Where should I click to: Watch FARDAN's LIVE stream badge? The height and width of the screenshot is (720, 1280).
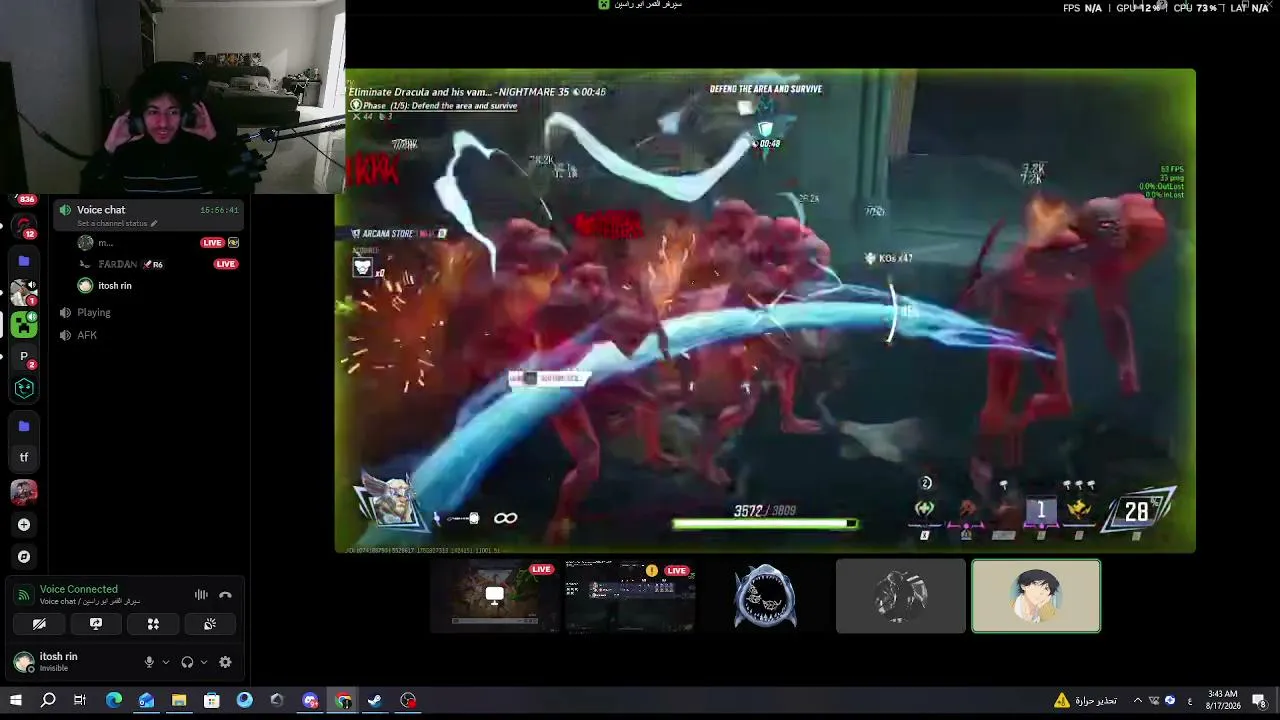225,264
